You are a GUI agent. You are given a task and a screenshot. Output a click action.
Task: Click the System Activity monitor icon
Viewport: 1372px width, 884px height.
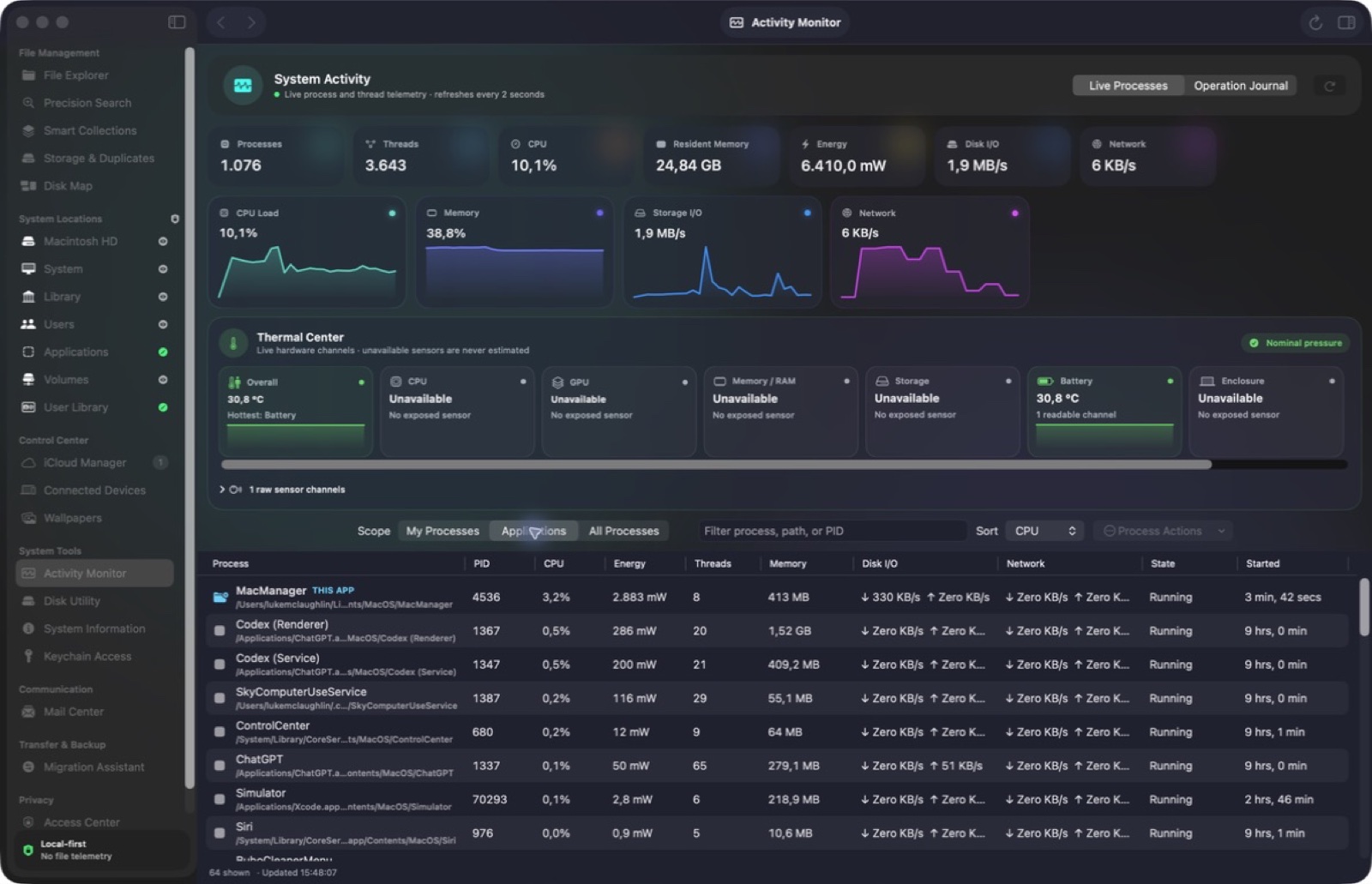click(243, 86)
